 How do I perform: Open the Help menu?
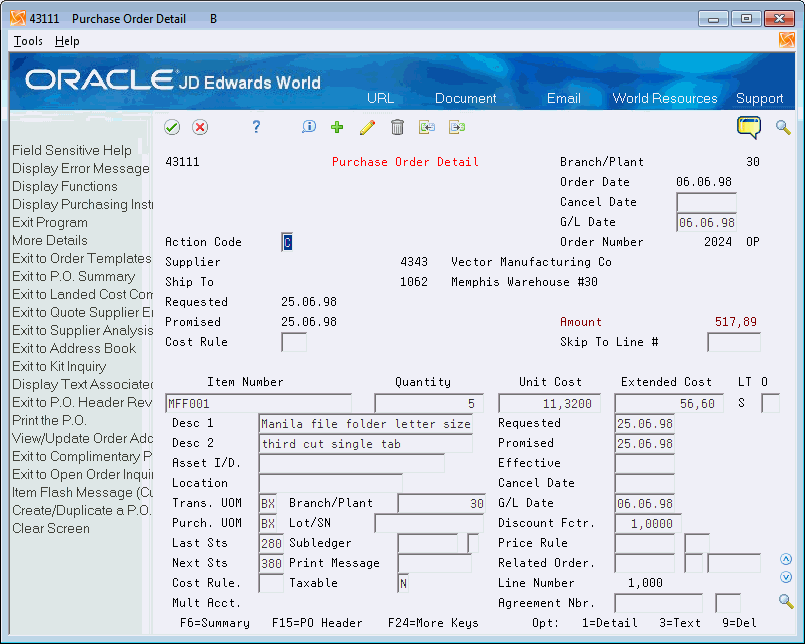[x=67, y=41]
